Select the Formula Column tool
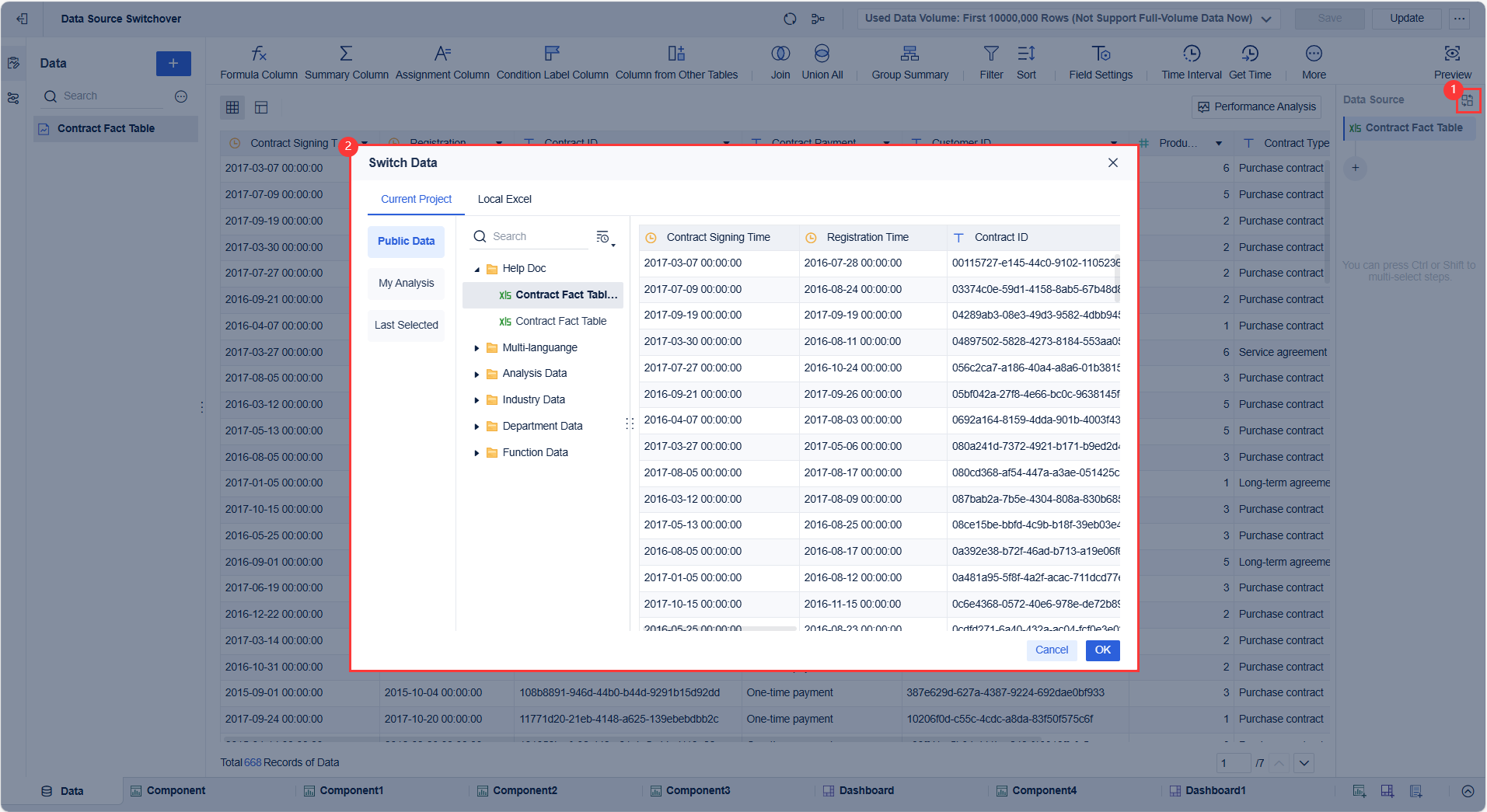1487x812 pixels. pos(259,61)
